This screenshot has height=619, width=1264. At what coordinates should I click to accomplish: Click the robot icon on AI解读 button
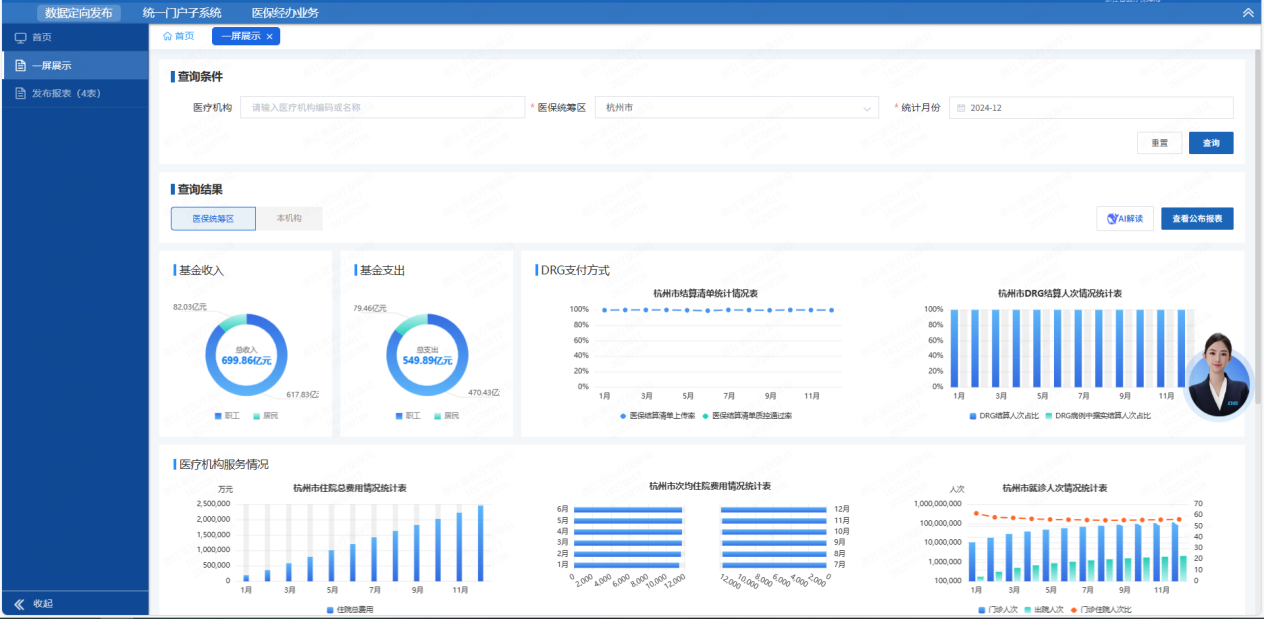coord(1112,219)
